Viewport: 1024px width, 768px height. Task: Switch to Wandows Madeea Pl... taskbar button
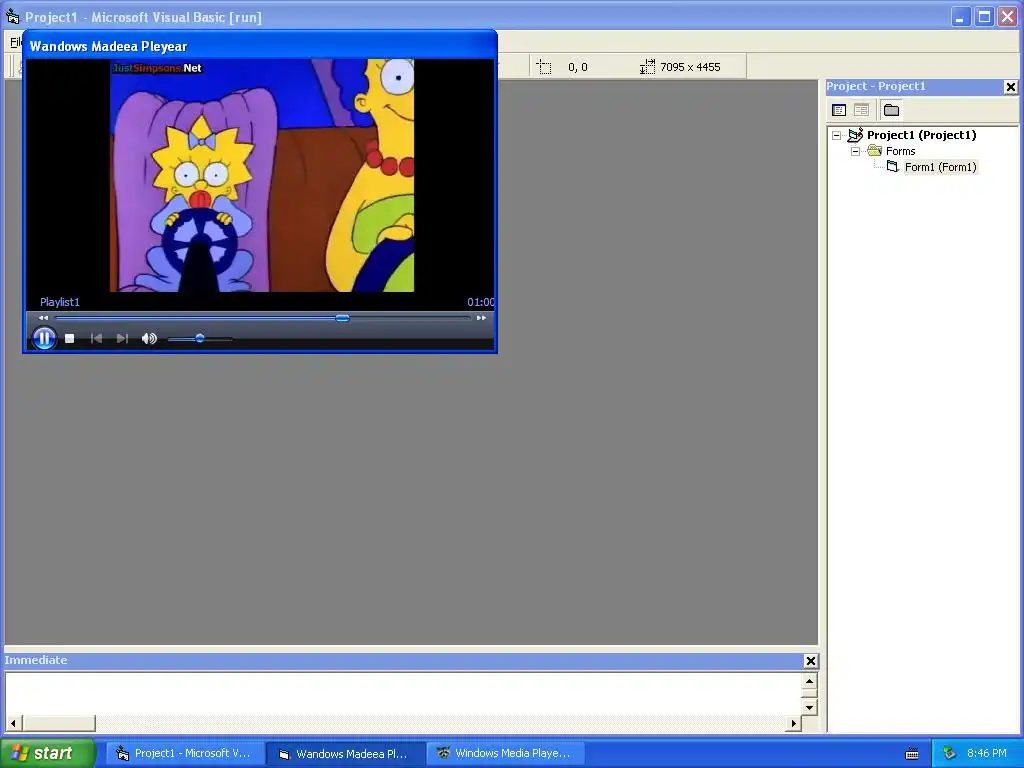coord(347,754)
